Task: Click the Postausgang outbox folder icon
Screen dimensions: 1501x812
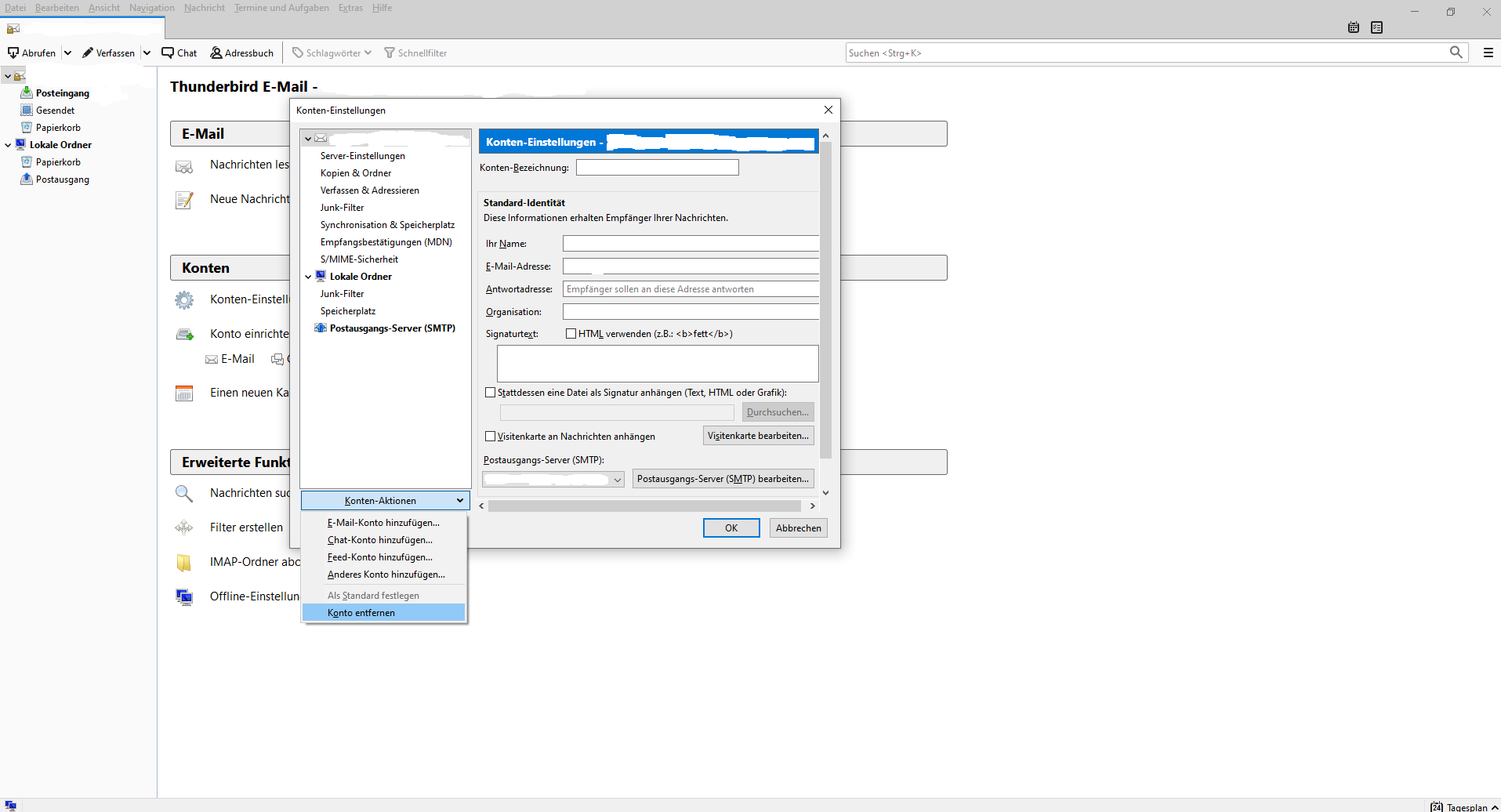Action: click(27, 179)
